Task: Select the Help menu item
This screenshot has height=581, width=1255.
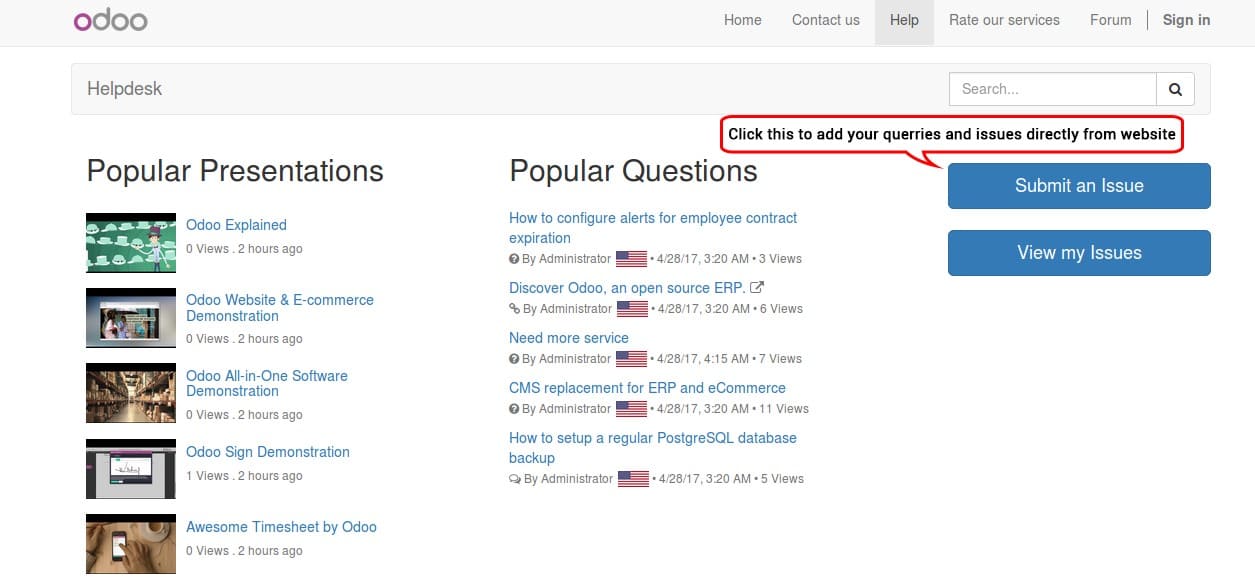Action: [904, 20]
